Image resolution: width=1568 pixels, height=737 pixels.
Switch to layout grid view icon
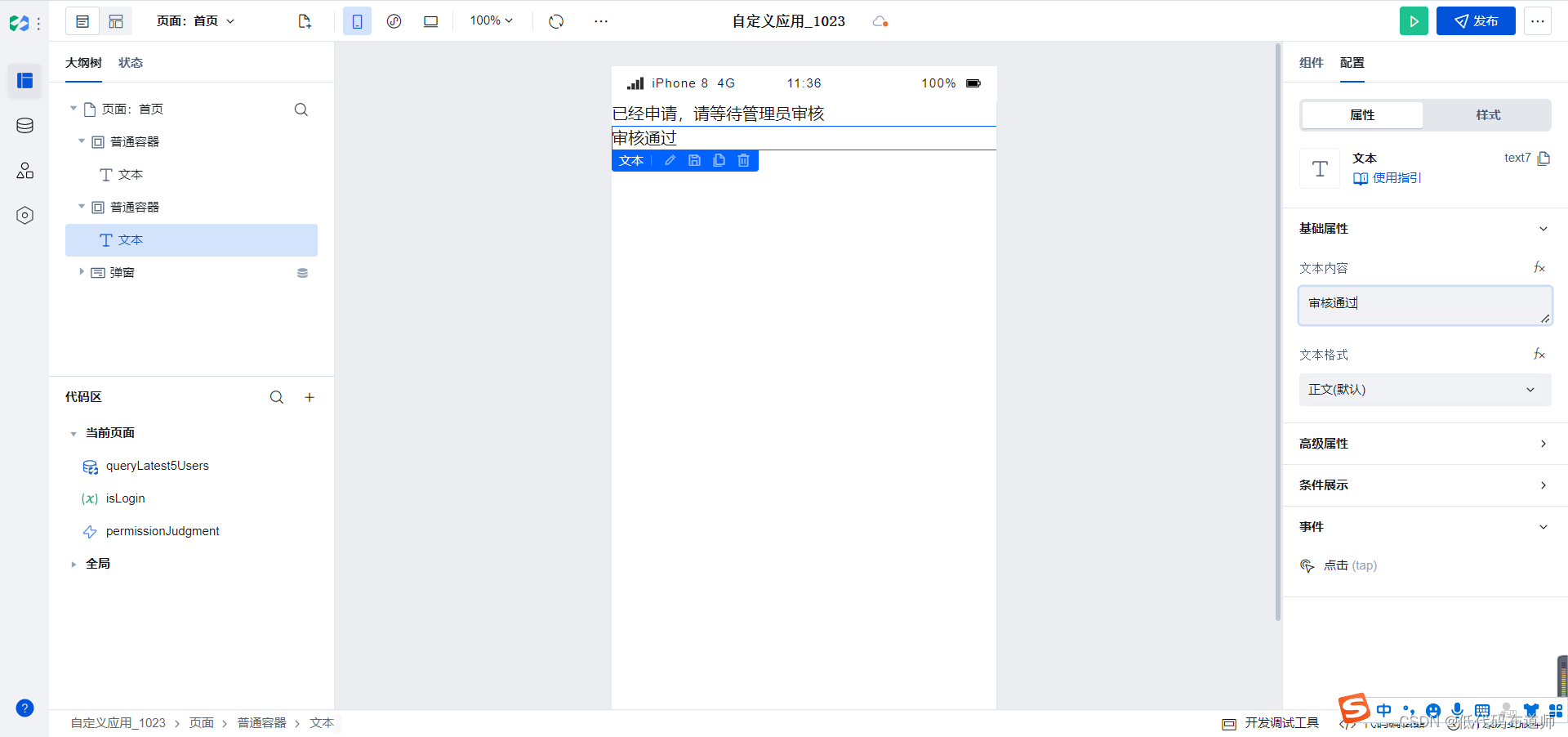[x=116, y=21]
